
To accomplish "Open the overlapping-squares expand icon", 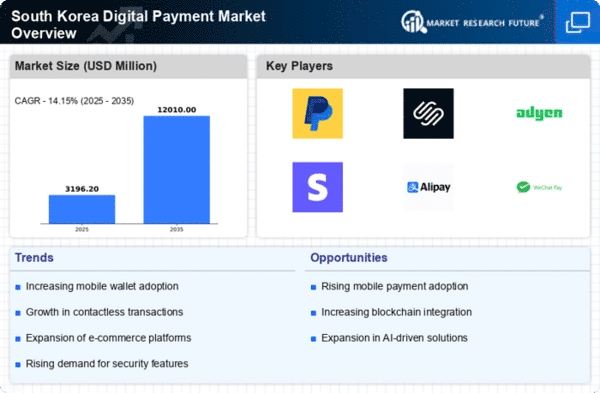I will coord(578,22).
